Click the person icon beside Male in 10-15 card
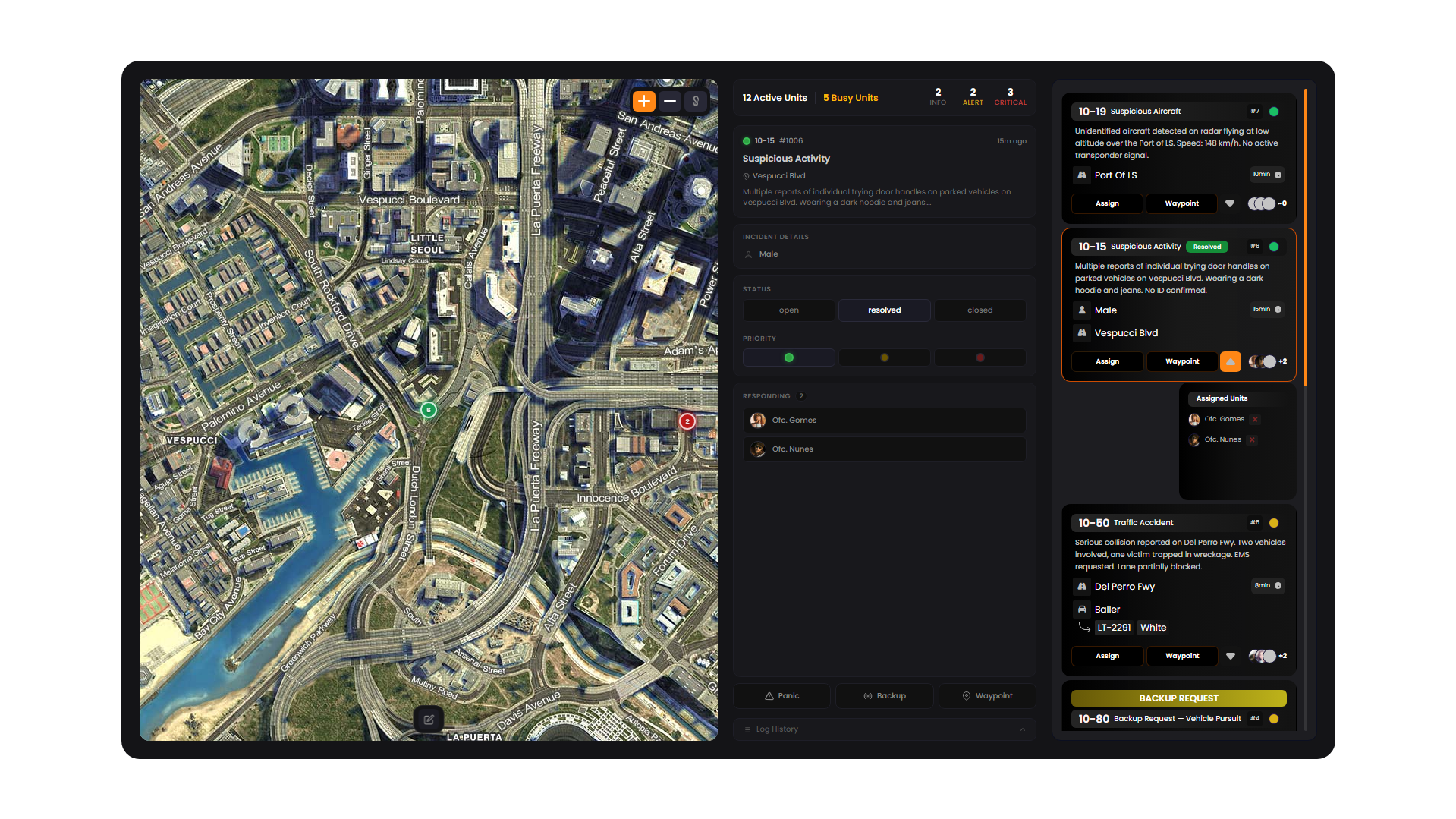This screenshot has height=819, width=1456. coord(1082,310)
